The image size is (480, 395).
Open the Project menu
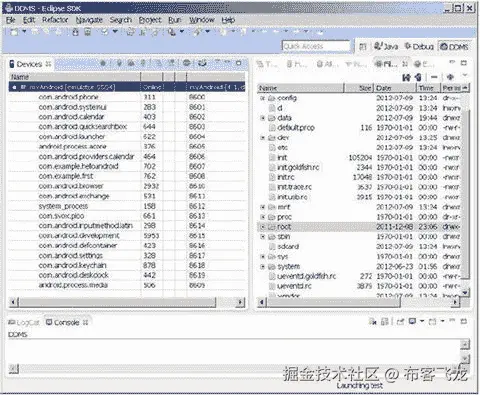tap(150, 20)
